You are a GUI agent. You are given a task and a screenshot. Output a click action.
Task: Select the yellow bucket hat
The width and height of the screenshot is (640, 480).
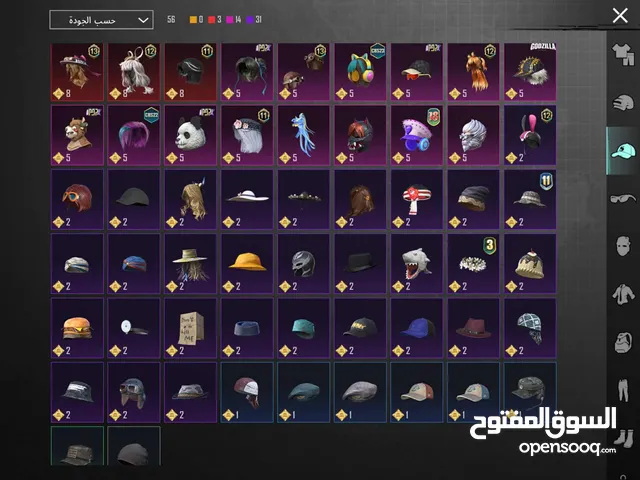tap(247, 264)
